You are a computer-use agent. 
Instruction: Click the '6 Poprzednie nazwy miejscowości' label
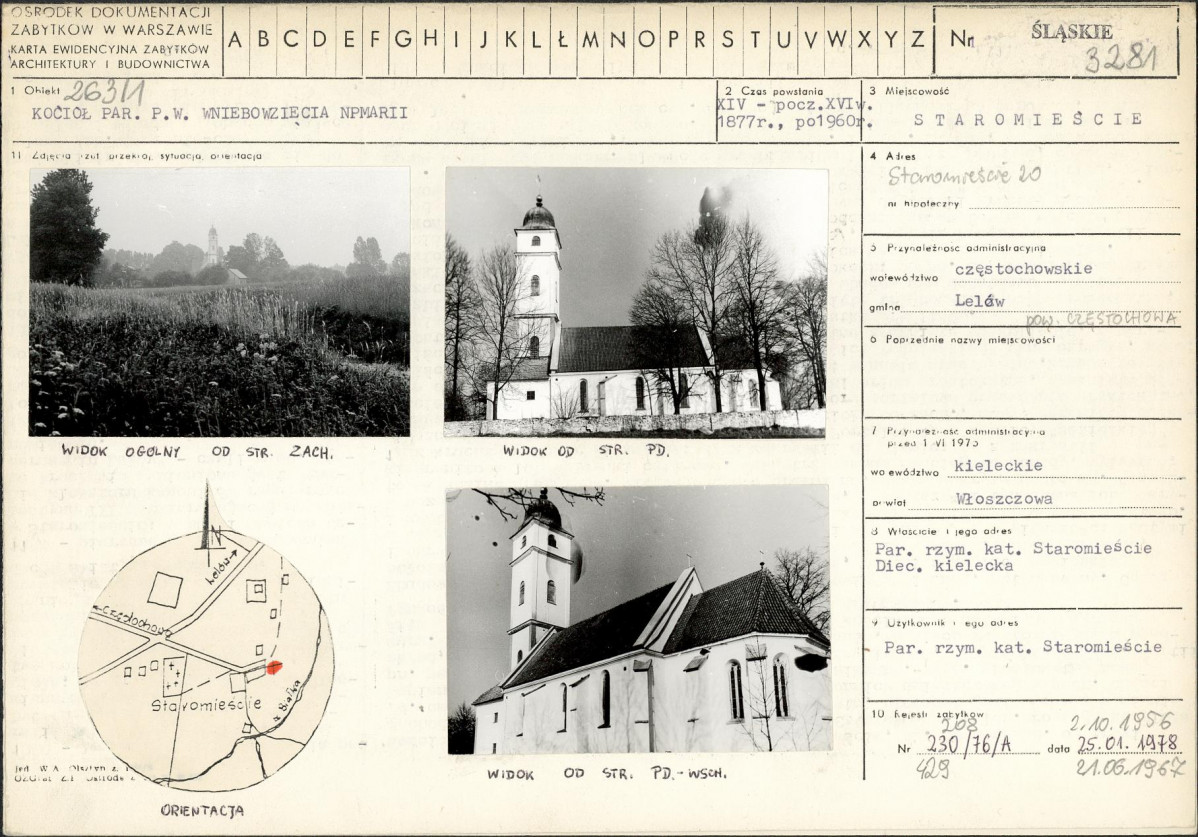pyautogui.click(x=963, y=339)
